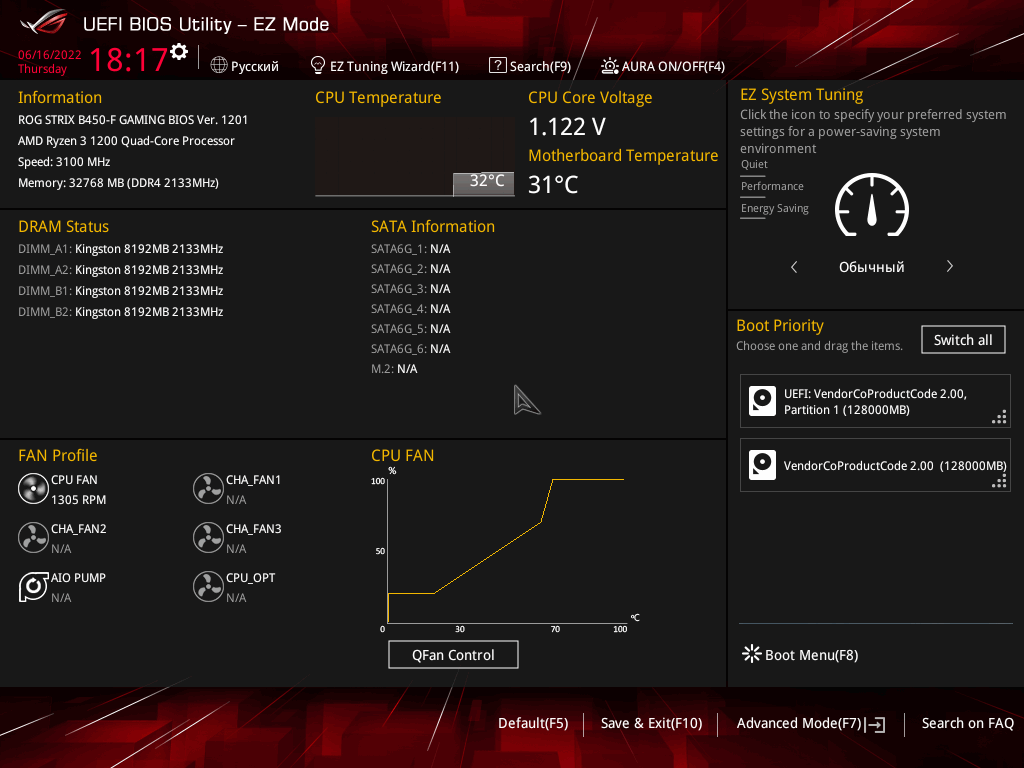This screenshot has height=768, width=1024.
Task: Click Save & Exit(F10)
Action: [651, 723]
